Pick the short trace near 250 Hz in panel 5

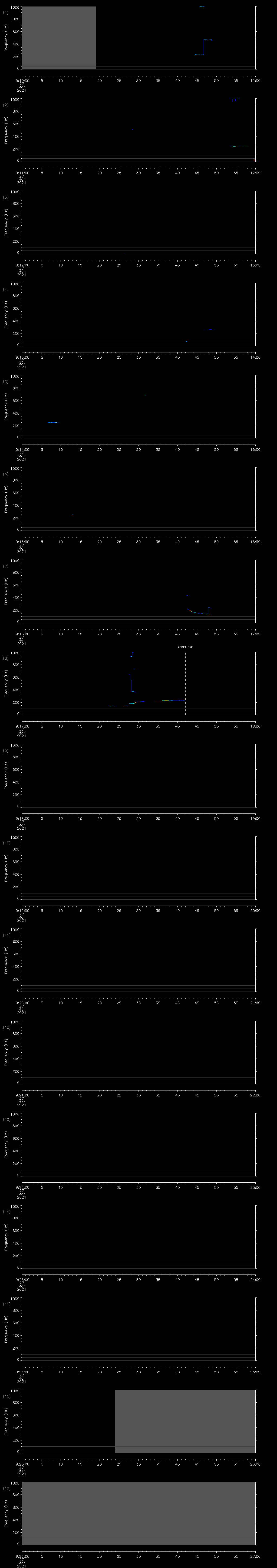(x=52, y=422)
